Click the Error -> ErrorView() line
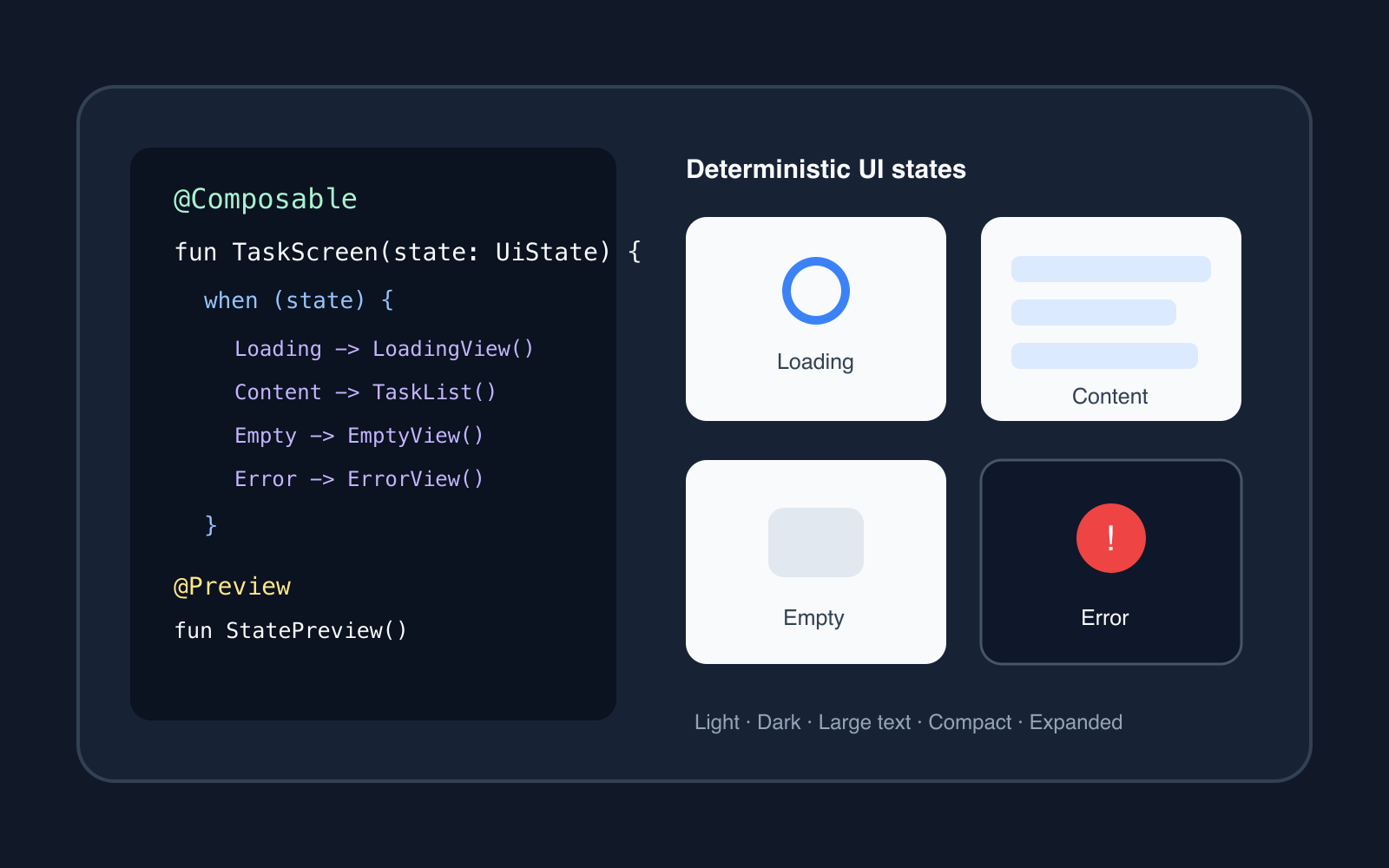Image resolution: width=1389 pixels, height=868 pixels. pyautogui.click(x=359, y=479)
